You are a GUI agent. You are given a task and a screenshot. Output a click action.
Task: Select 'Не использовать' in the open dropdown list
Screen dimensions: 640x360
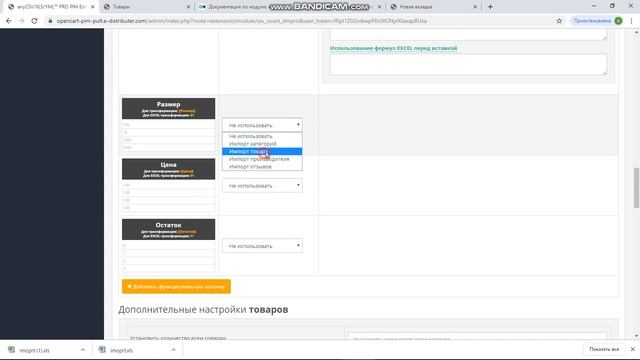pos(262,136)
